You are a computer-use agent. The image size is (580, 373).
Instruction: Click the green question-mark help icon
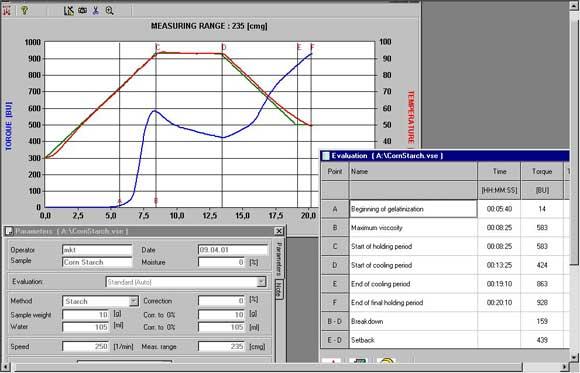(24, 10)
